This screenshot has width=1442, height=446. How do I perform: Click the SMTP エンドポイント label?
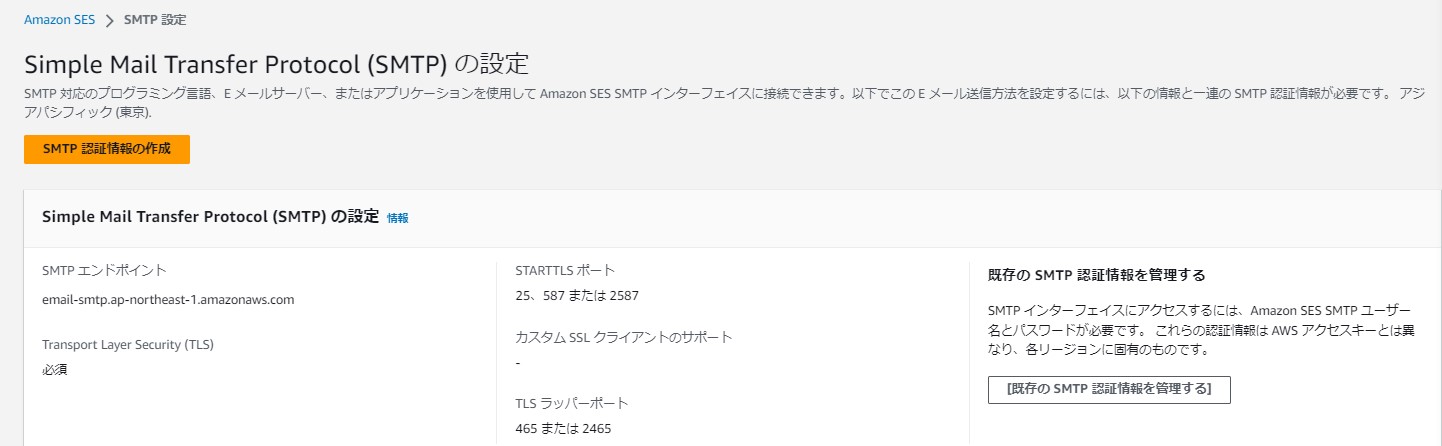[x=104, y=270]
